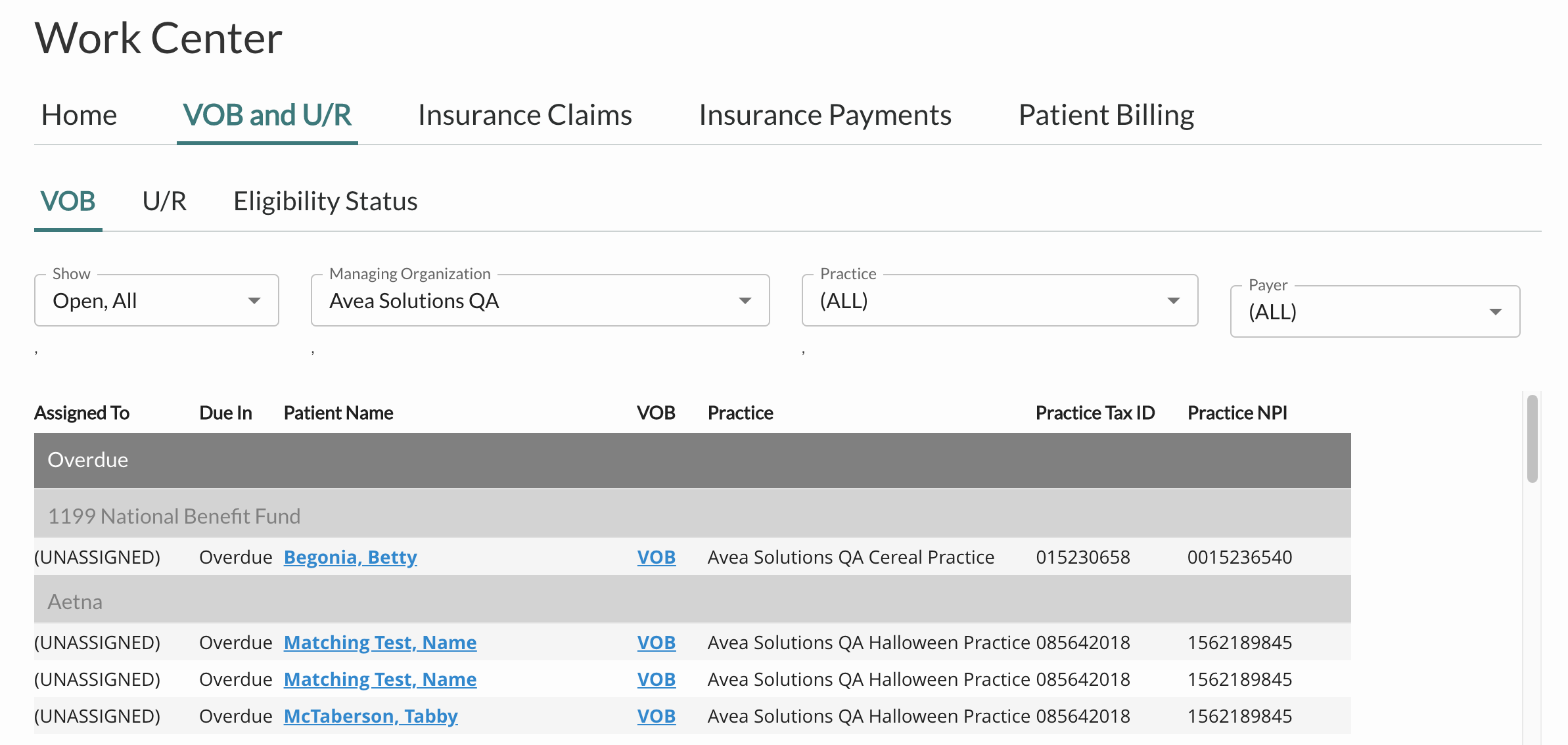This screenshot has width=1568, height=745.
Task: Switch to the U/R sub-tab
Action: pos(164,201)
